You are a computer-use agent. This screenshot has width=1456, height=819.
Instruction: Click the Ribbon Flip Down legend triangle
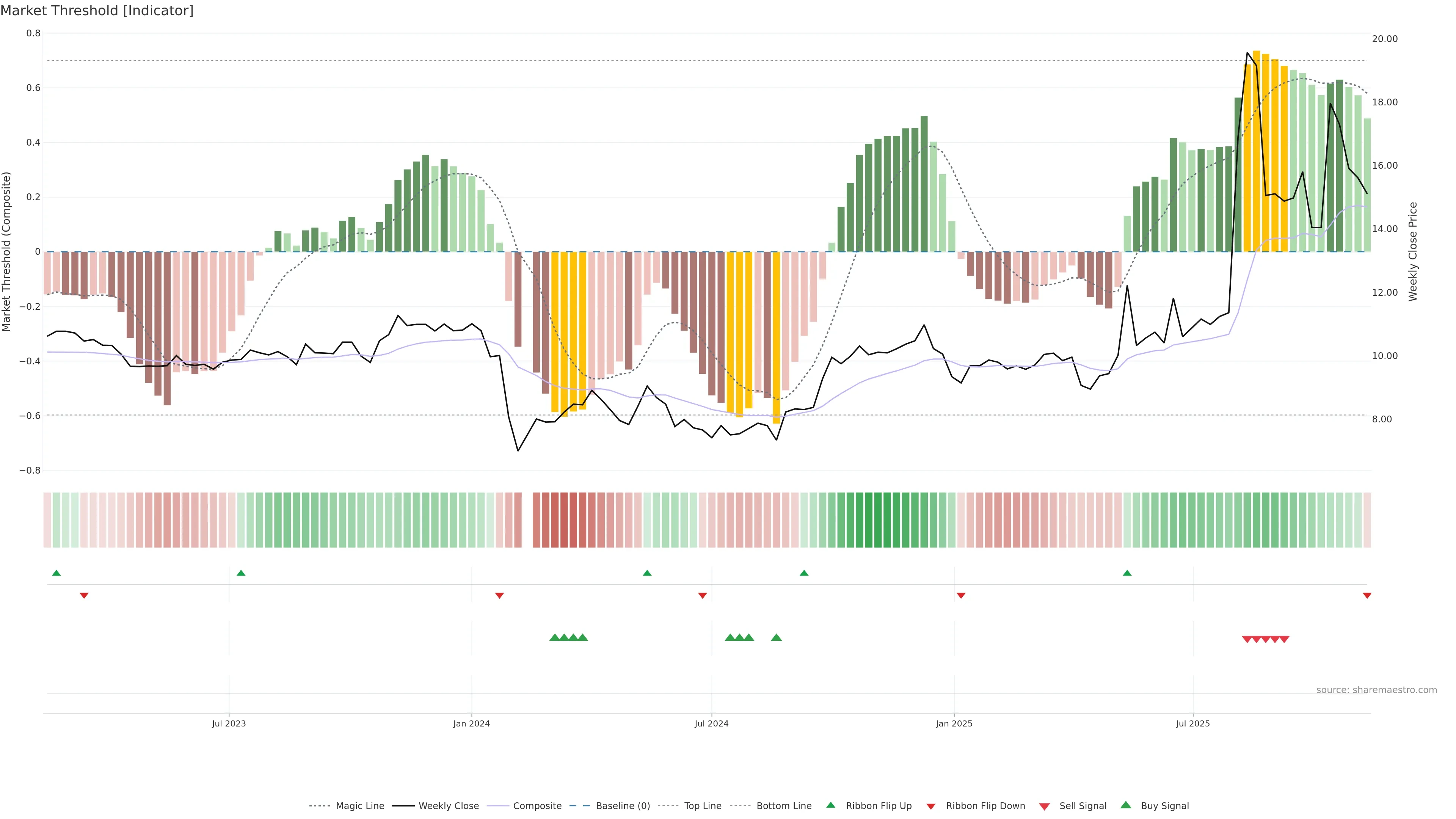931,806
